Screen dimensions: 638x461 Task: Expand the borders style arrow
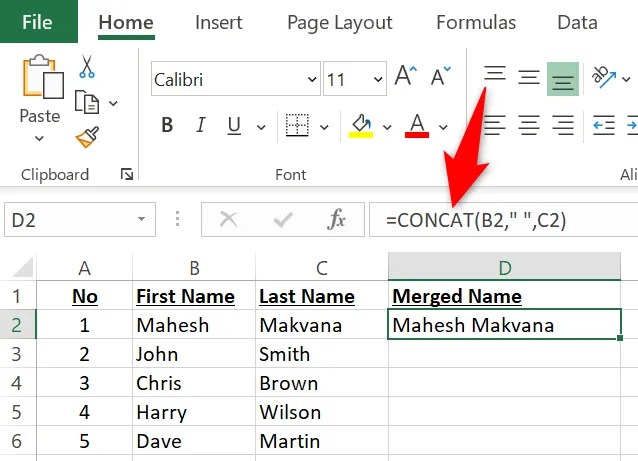pyautogui.click(x=324, y=127)
